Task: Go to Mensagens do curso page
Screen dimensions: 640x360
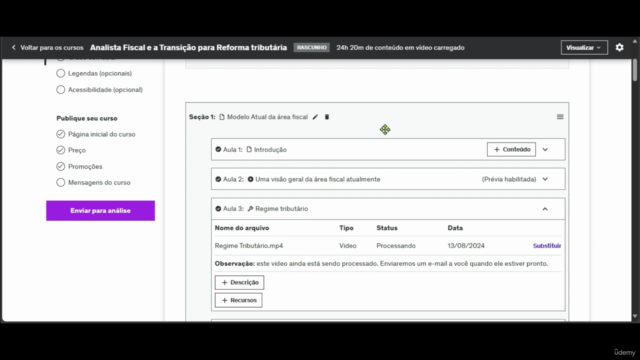Action: tap(99, 182)
